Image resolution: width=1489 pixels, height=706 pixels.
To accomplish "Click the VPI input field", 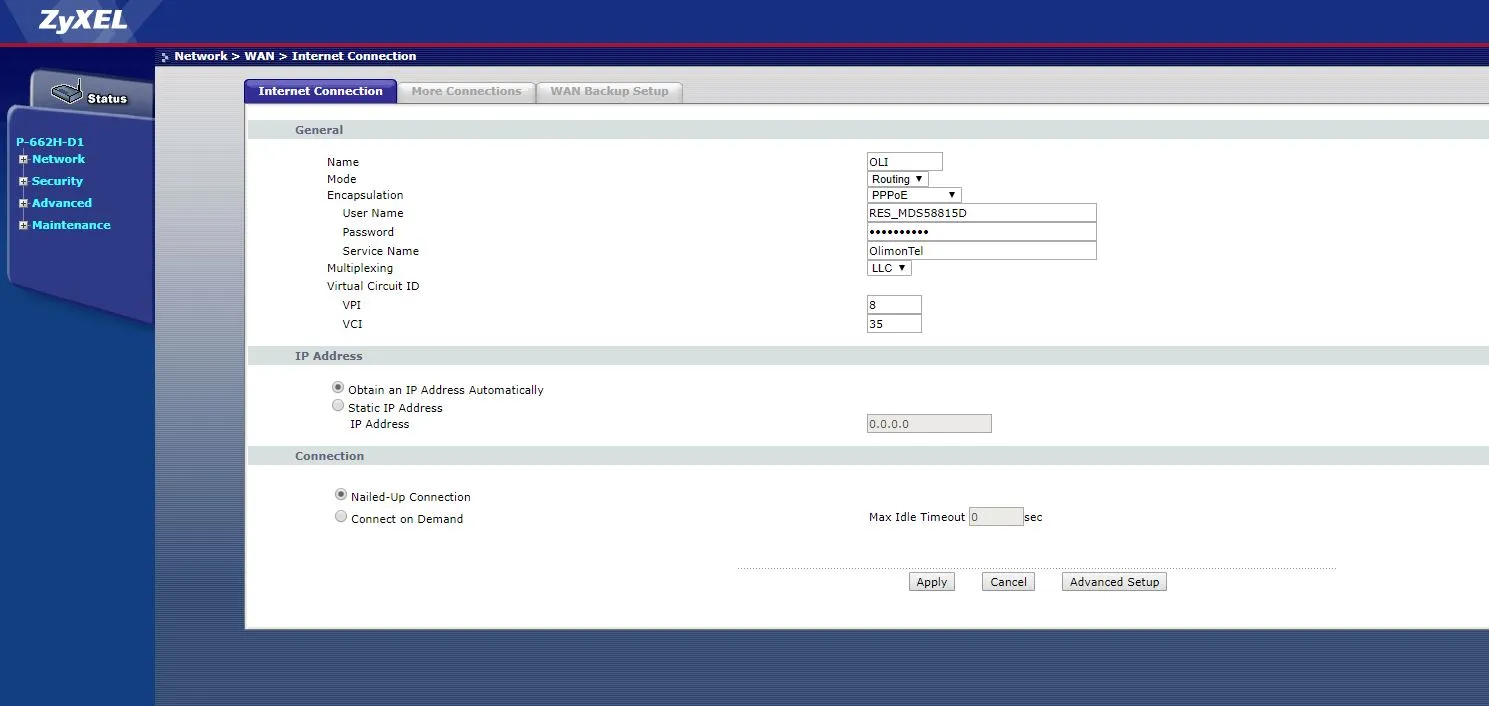I will click(894, 305).
